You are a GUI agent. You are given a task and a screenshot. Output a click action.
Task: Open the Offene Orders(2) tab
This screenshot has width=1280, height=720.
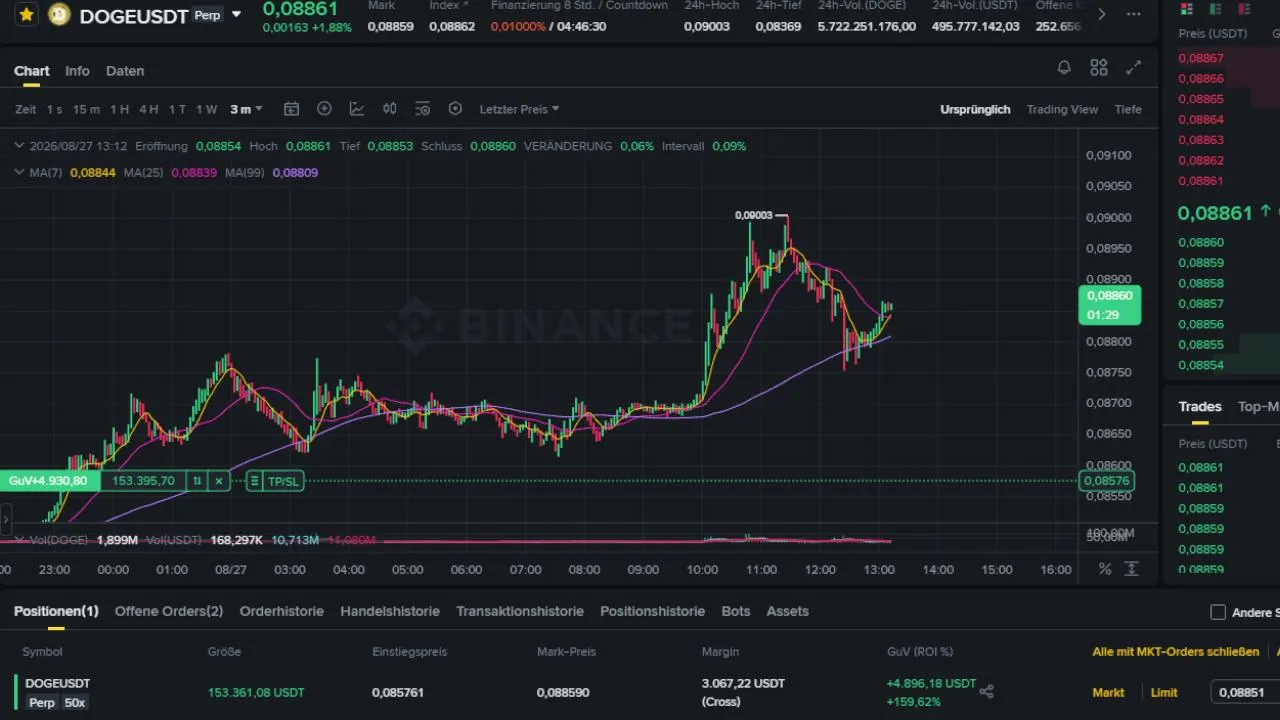(169, 611)
